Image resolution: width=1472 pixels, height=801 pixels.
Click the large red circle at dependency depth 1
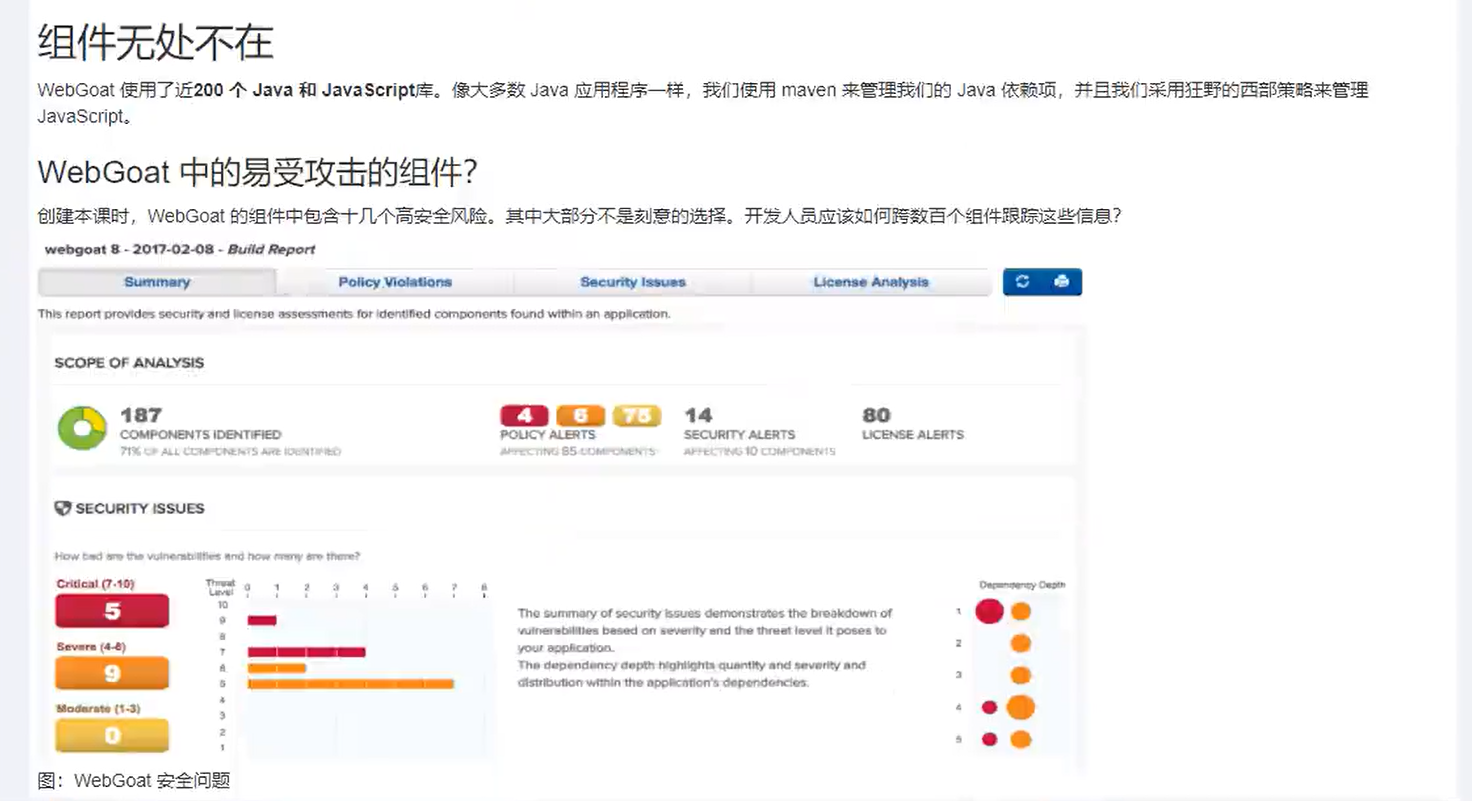(x=989, y=610)
